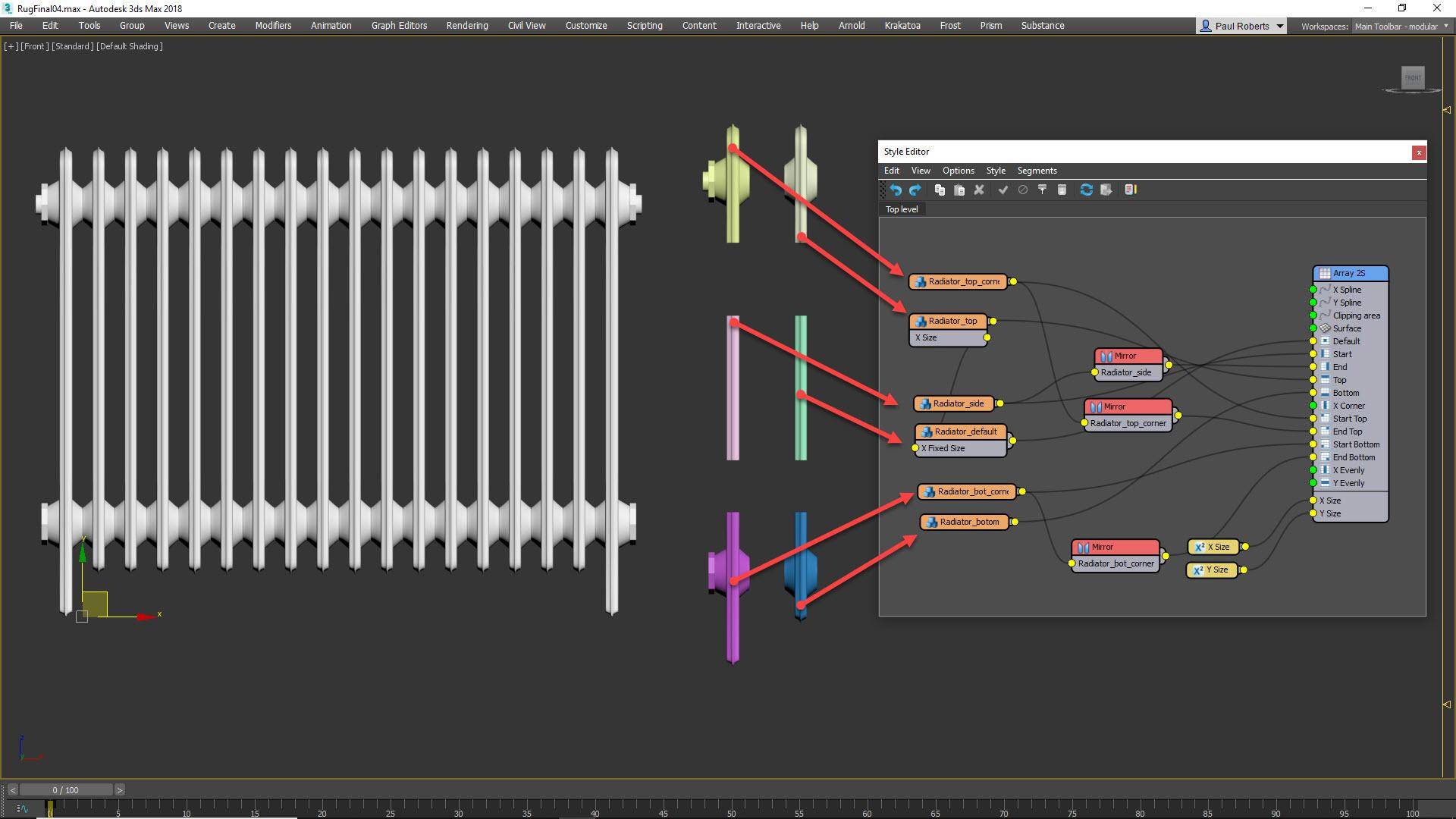Click the Redo arrow in Style Editor toolbar

915,190
